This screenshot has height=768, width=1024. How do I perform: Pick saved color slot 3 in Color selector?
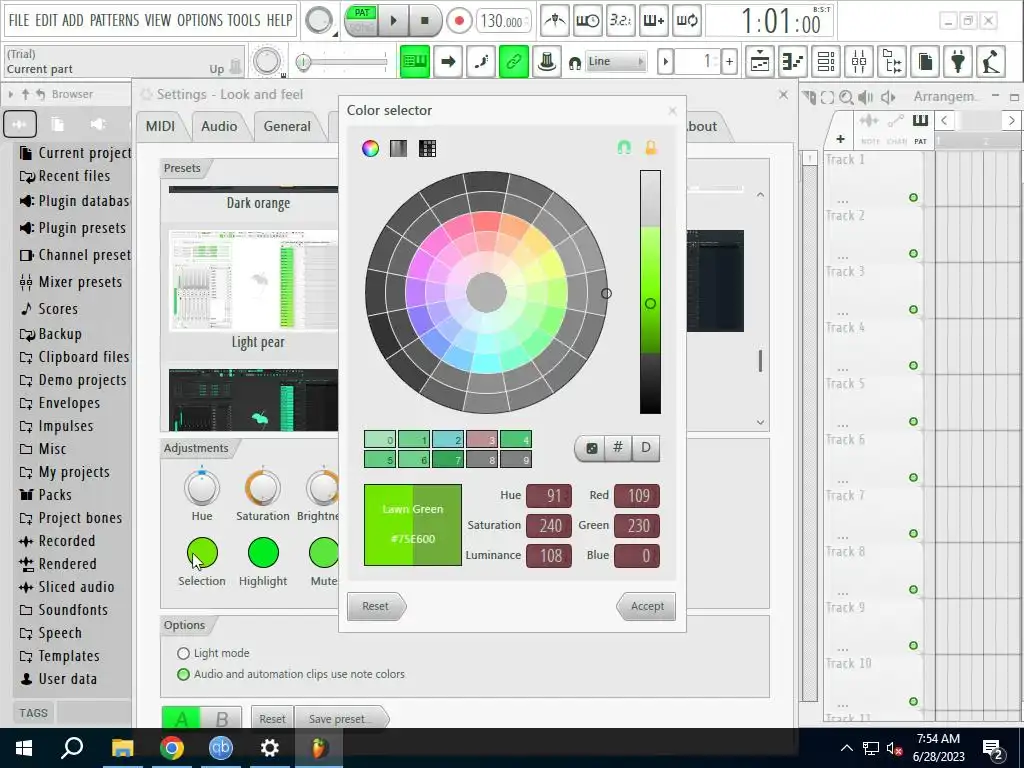481,440
